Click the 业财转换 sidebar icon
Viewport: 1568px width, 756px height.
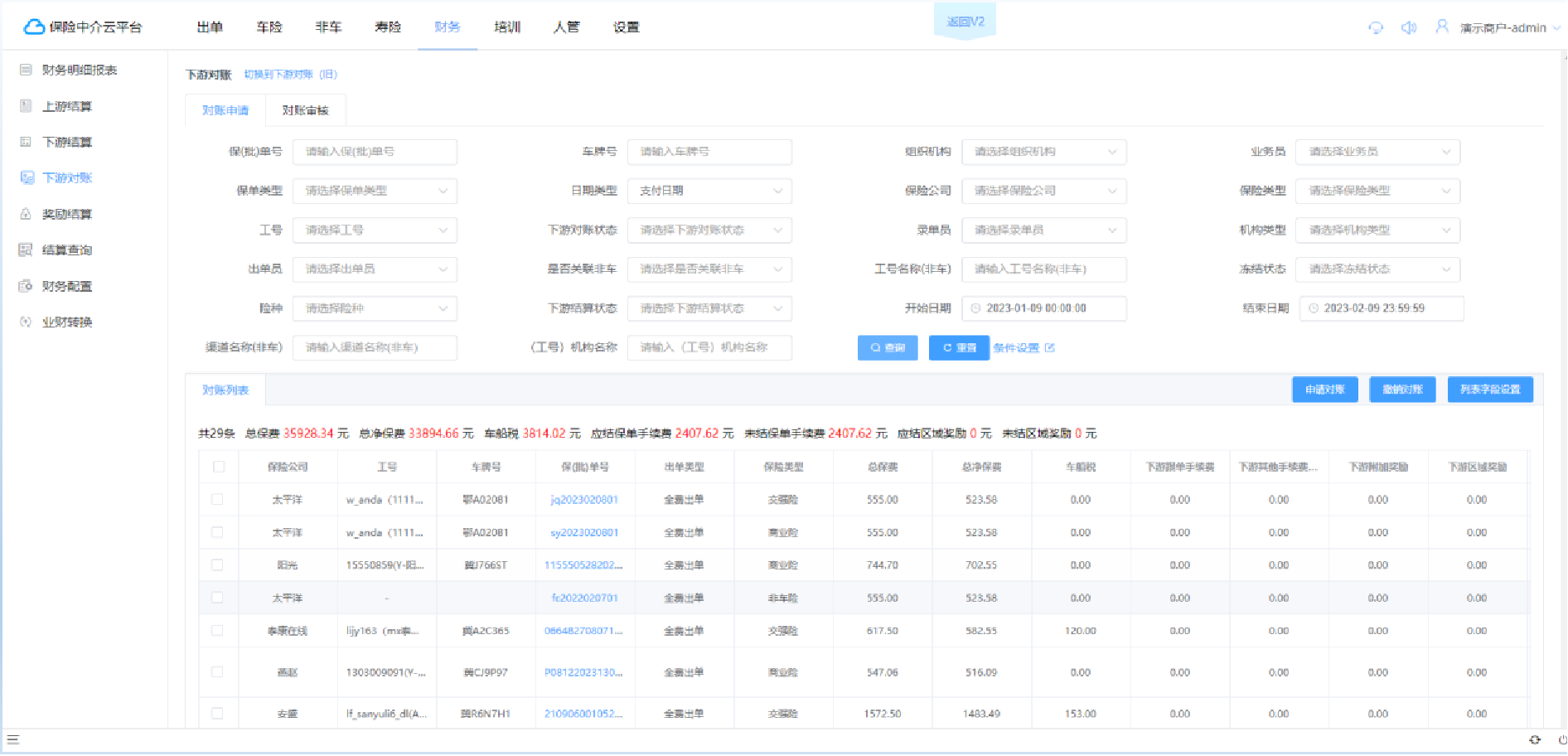click(26, 322)
